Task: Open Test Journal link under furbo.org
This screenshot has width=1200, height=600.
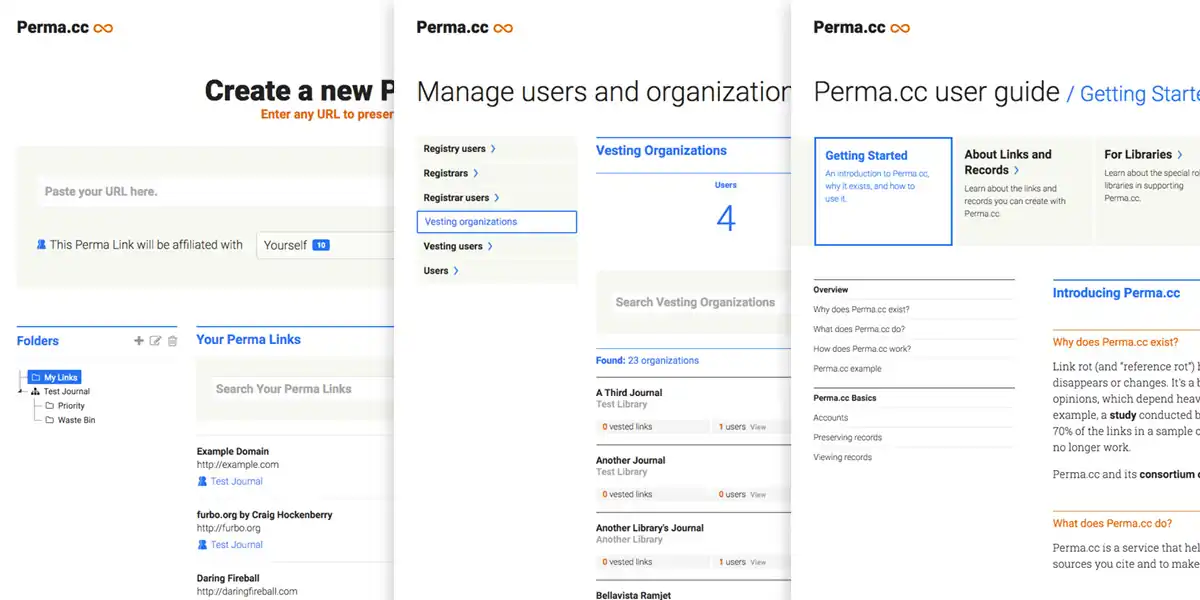Action: coord(237,545)
